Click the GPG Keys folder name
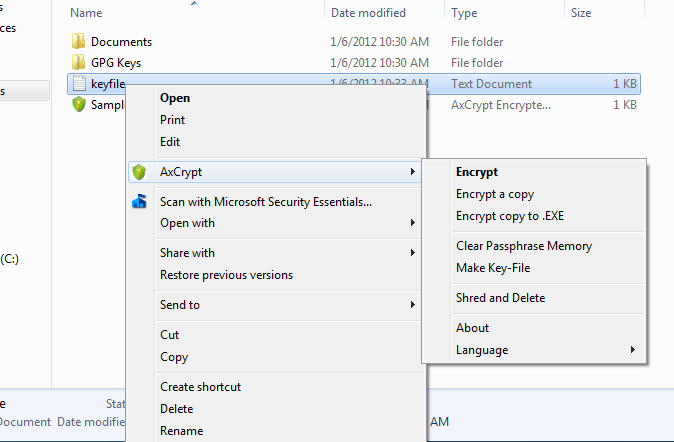Viewport: 674px width, 442px height. [116, 63]
